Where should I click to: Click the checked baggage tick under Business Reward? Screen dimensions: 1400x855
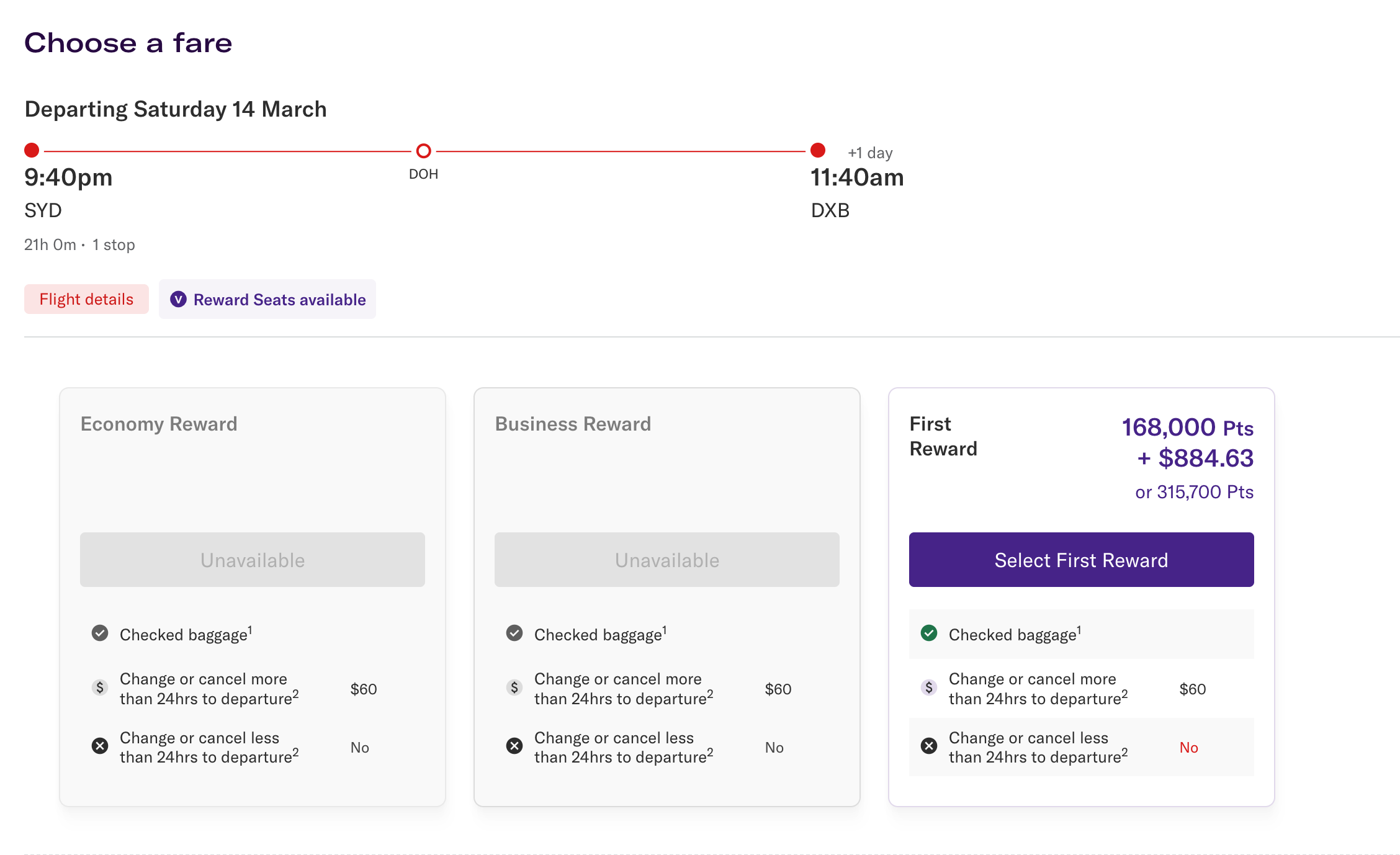[x=514, y=633]
